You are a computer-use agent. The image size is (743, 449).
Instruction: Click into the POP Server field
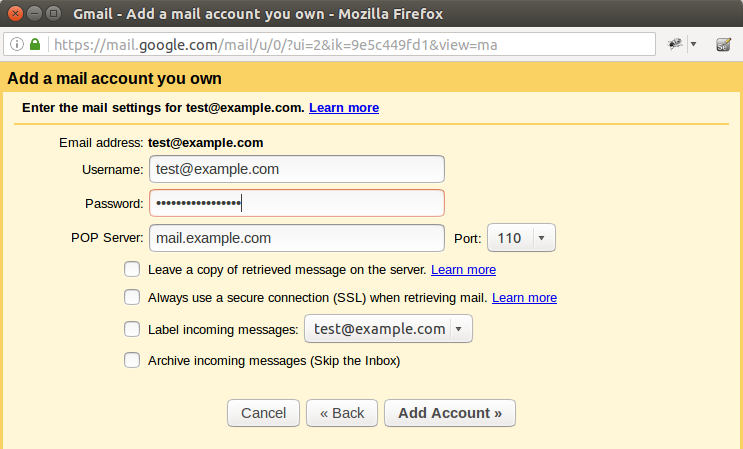297,238
